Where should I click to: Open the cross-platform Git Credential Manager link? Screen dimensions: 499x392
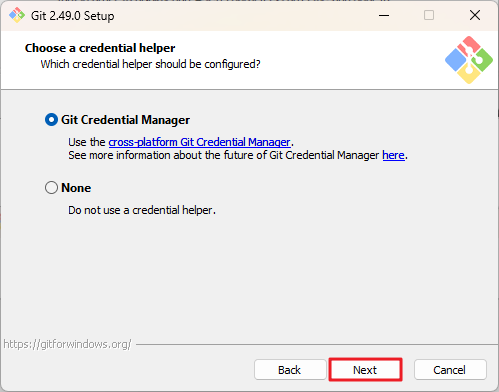point(199,142)
